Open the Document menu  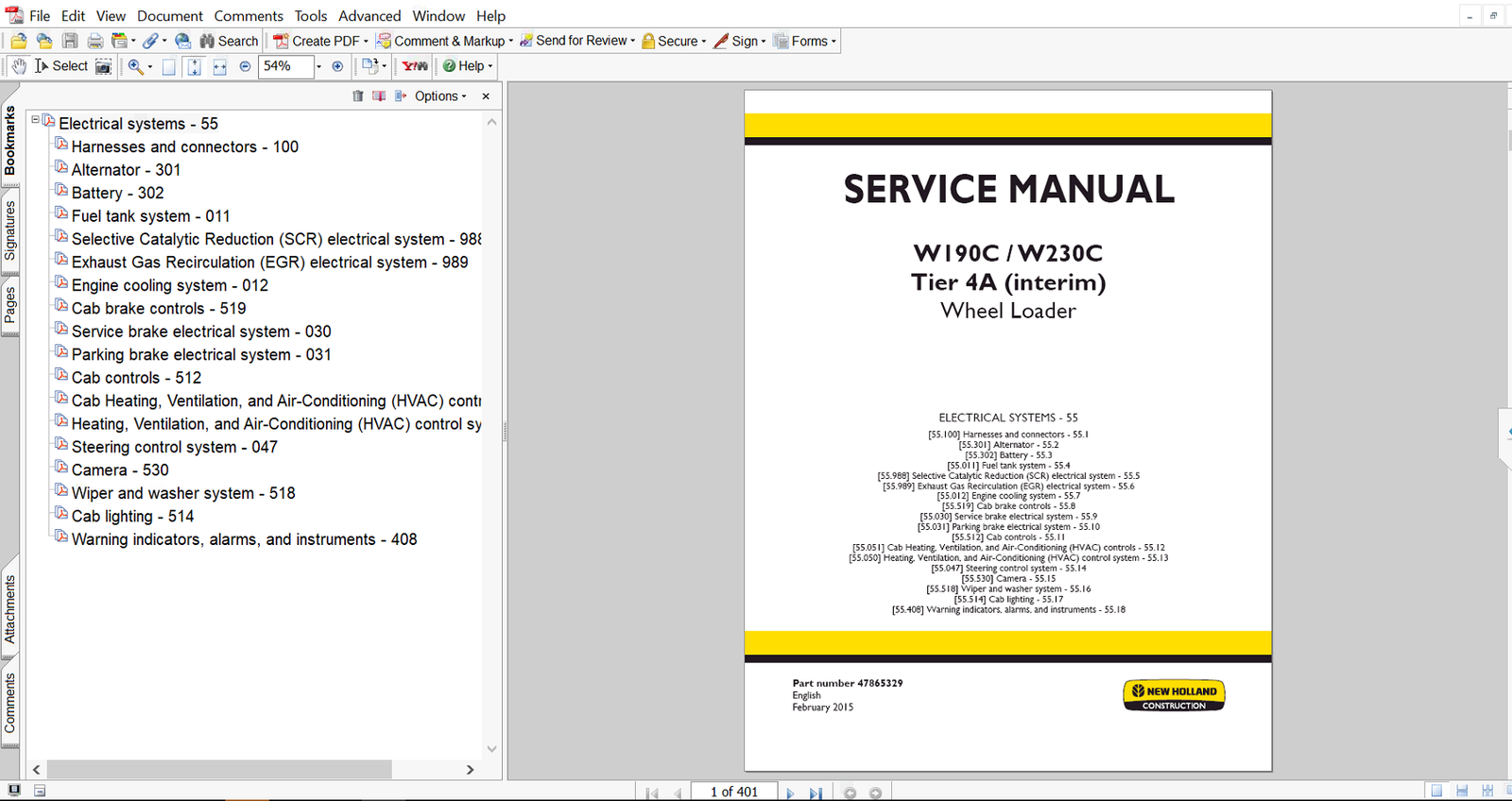click(x=169, y=16)
